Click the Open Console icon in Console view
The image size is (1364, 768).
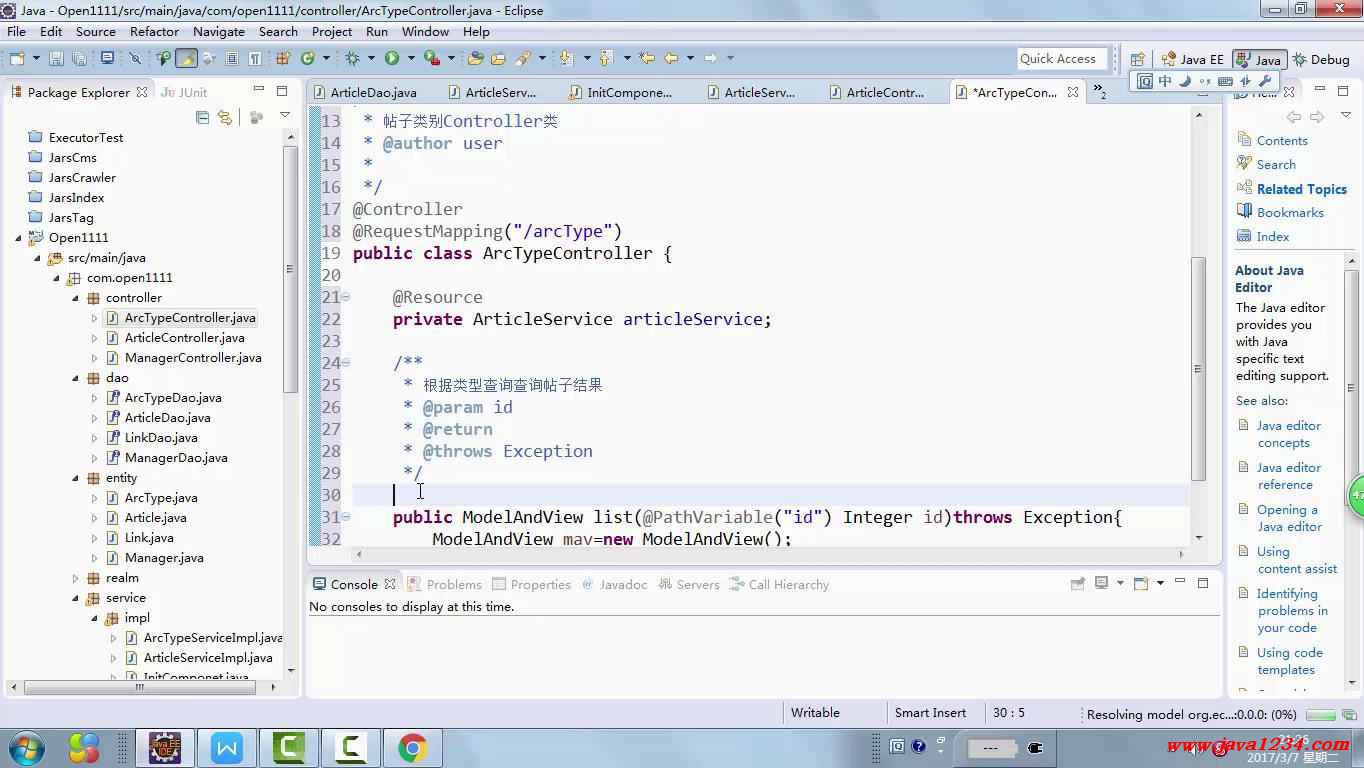tap(1141, 584)
